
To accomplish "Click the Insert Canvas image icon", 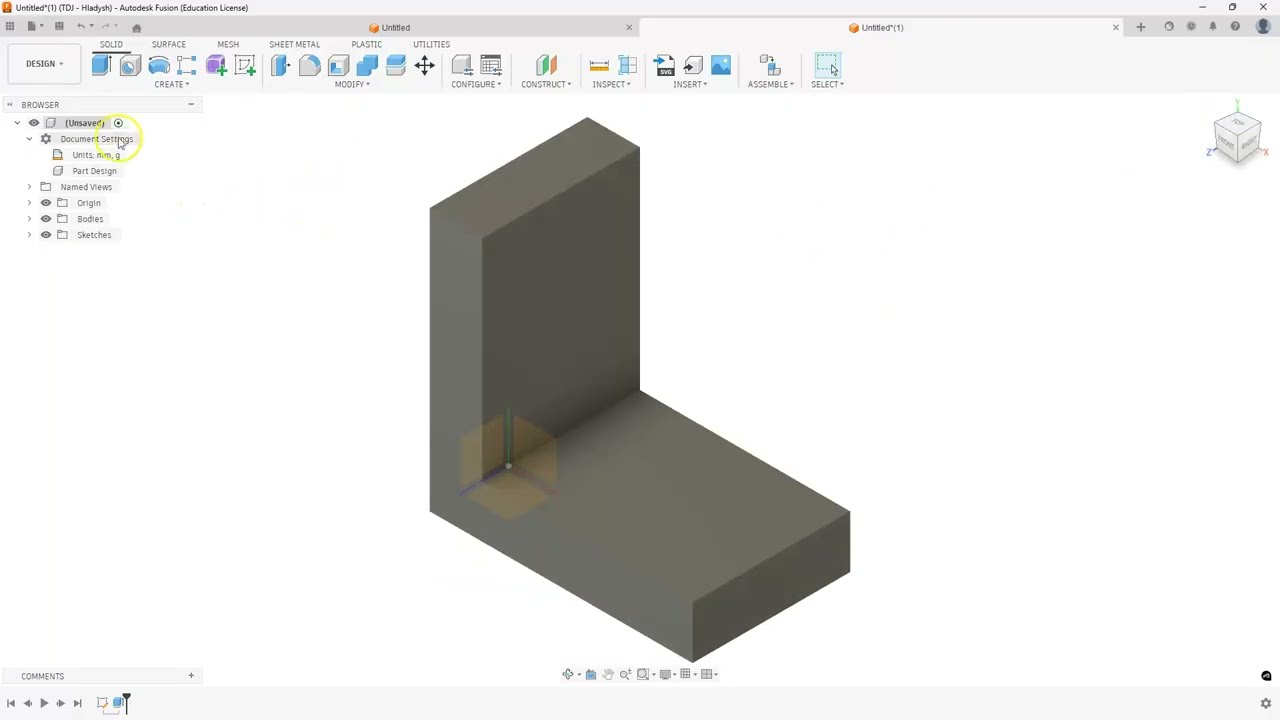I will (721, 66).
